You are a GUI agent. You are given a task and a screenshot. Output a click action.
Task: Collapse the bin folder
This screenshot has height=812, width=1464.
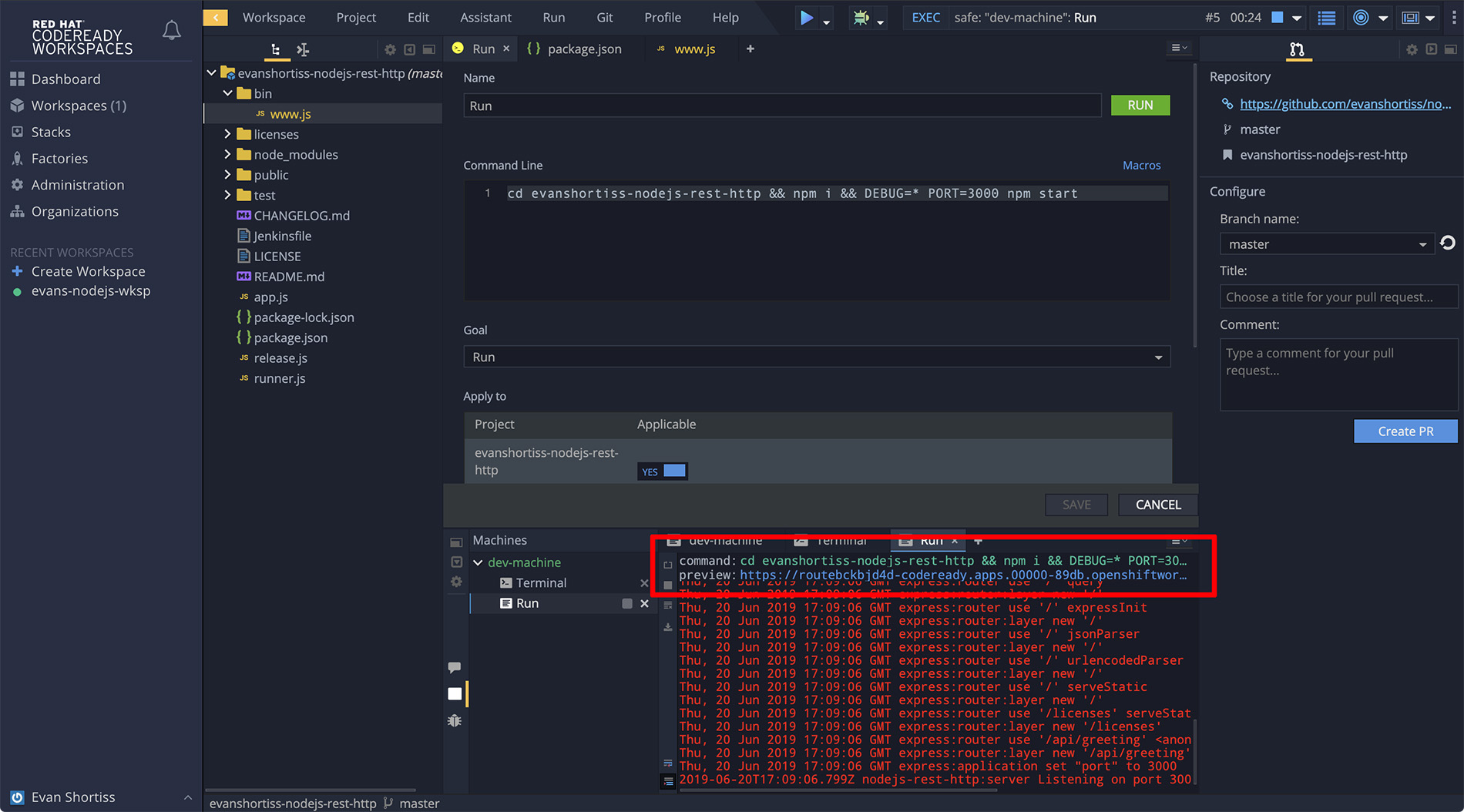point(228,93)
